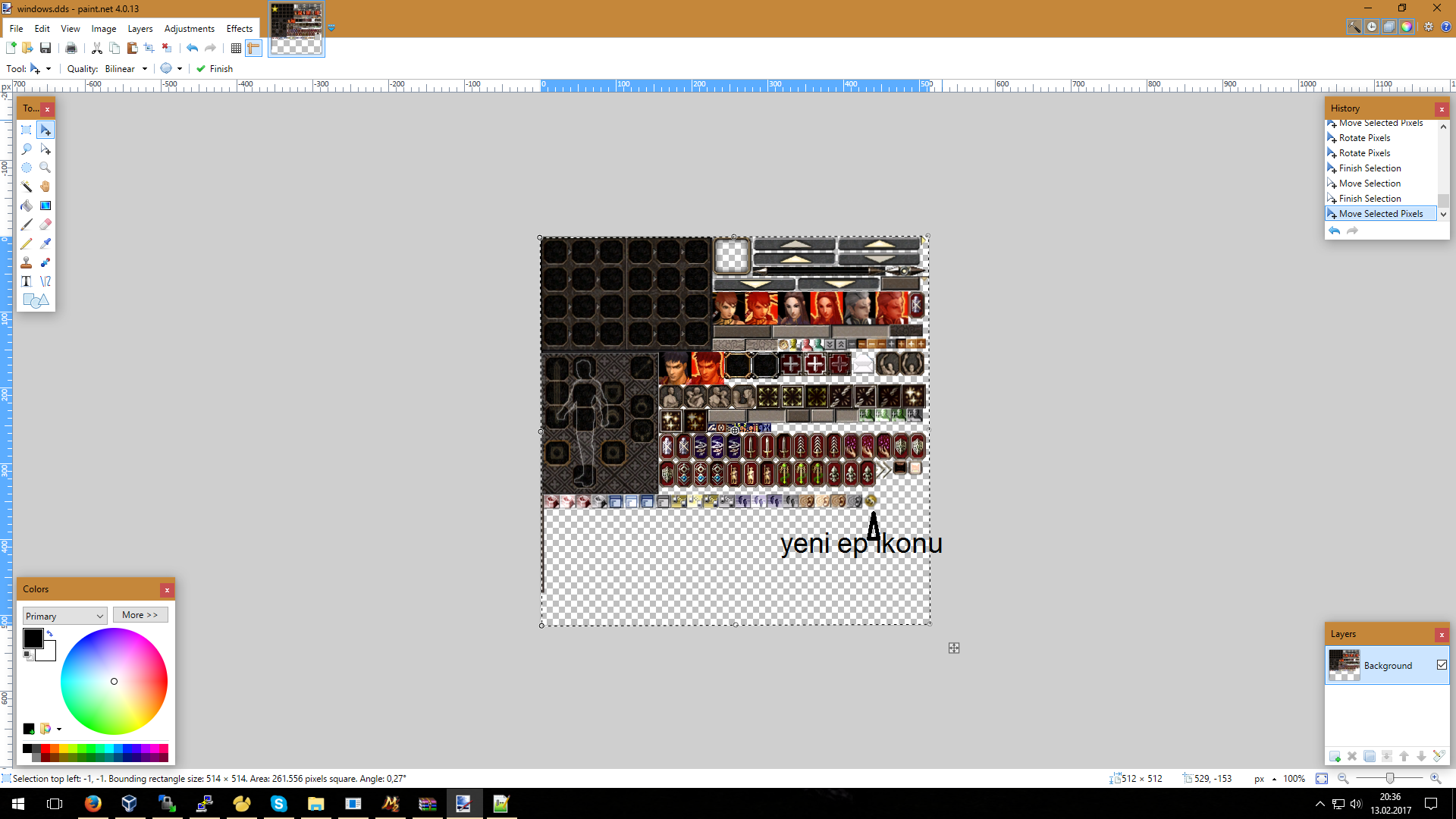
Task: Click the Finish button
Action: pos(215,68)
